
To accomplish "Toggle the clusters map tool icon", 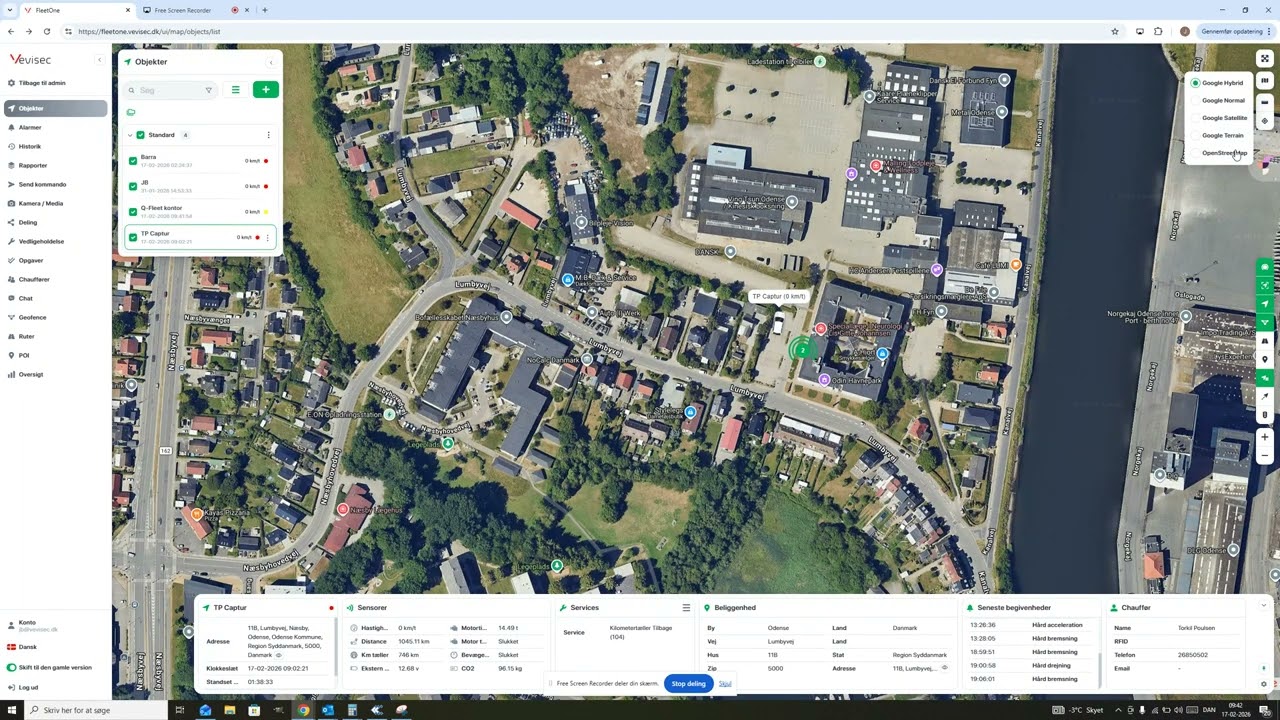I will tap(1265, 286).
